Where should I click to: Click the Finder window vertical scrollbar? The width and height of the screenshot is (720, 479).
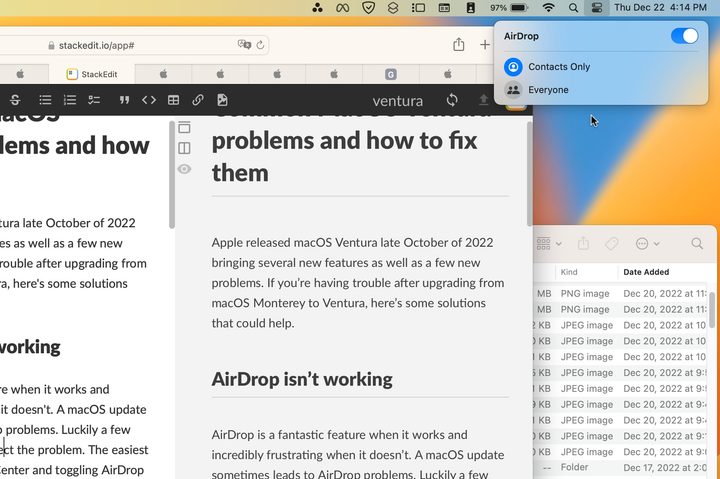[x=712, y=309]
